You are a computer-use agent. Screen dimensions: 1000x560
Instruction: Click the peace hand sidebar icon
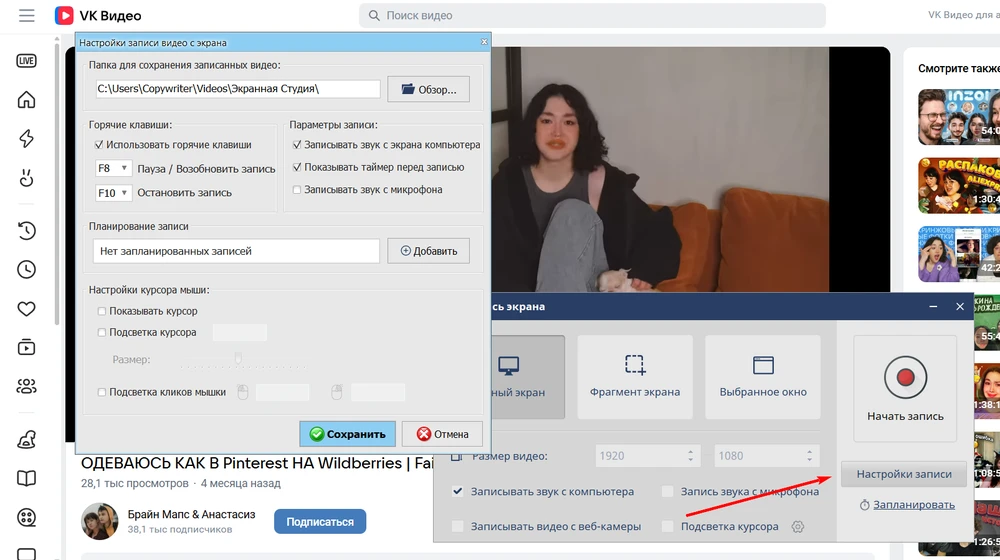[26, 177]
